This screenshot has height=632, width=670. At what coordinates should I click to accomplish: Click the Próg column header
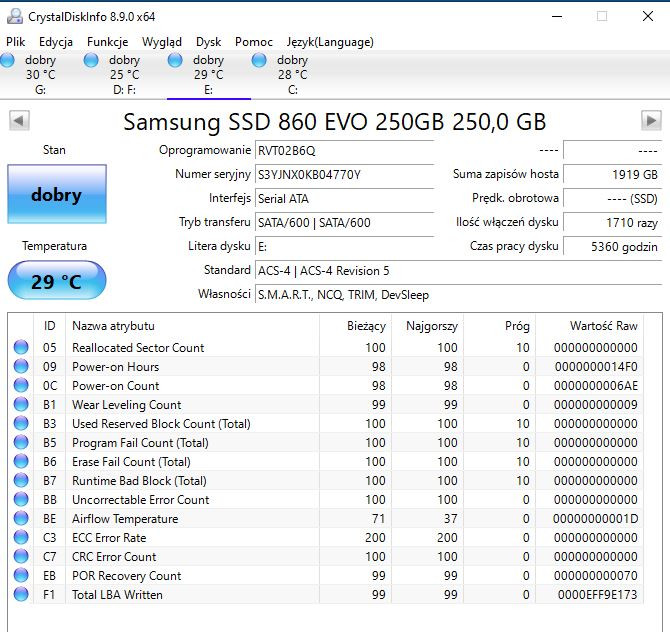(x=500, y=326)
